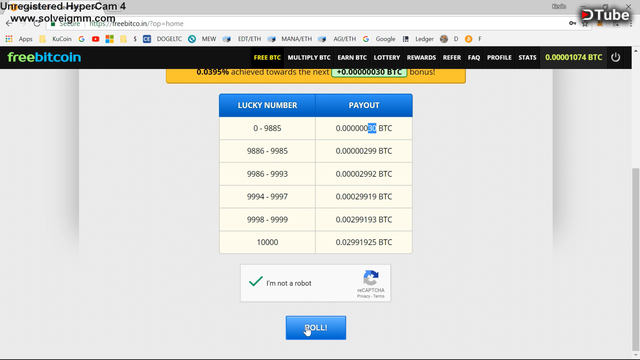The height and width of the screenshot is (360, 640).
Task: View the STATS page
Action: 527,58
